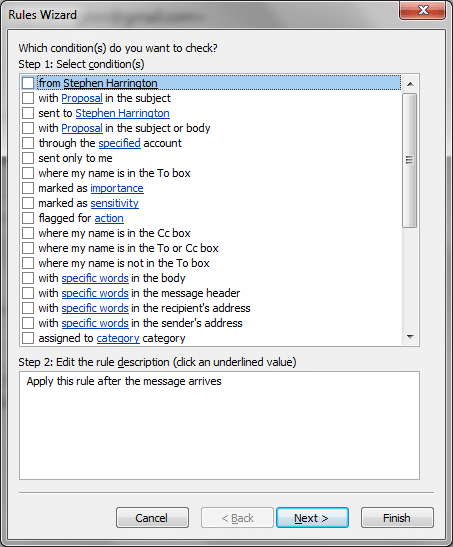
Task: Check 'where my name is in the Cc box'
Action: click(28, 233)
